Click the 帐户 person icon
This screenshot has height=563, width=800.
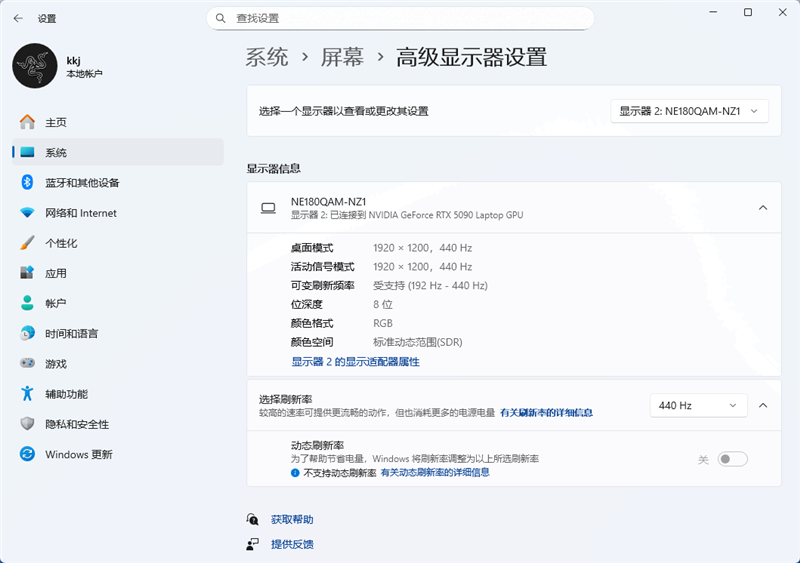point(27,303)
